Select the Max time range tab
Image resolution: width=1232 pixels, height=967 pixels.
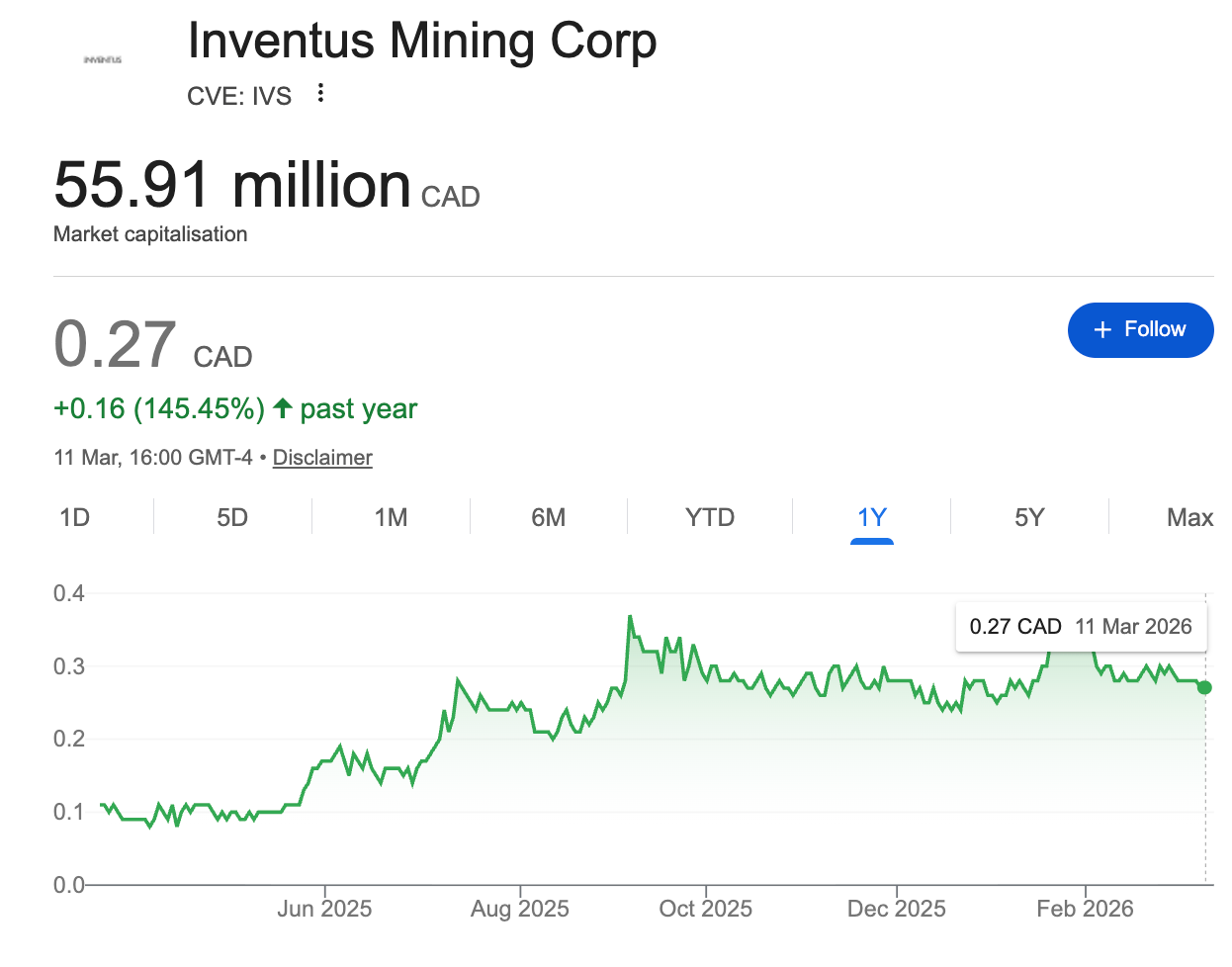coord(1189,517)
